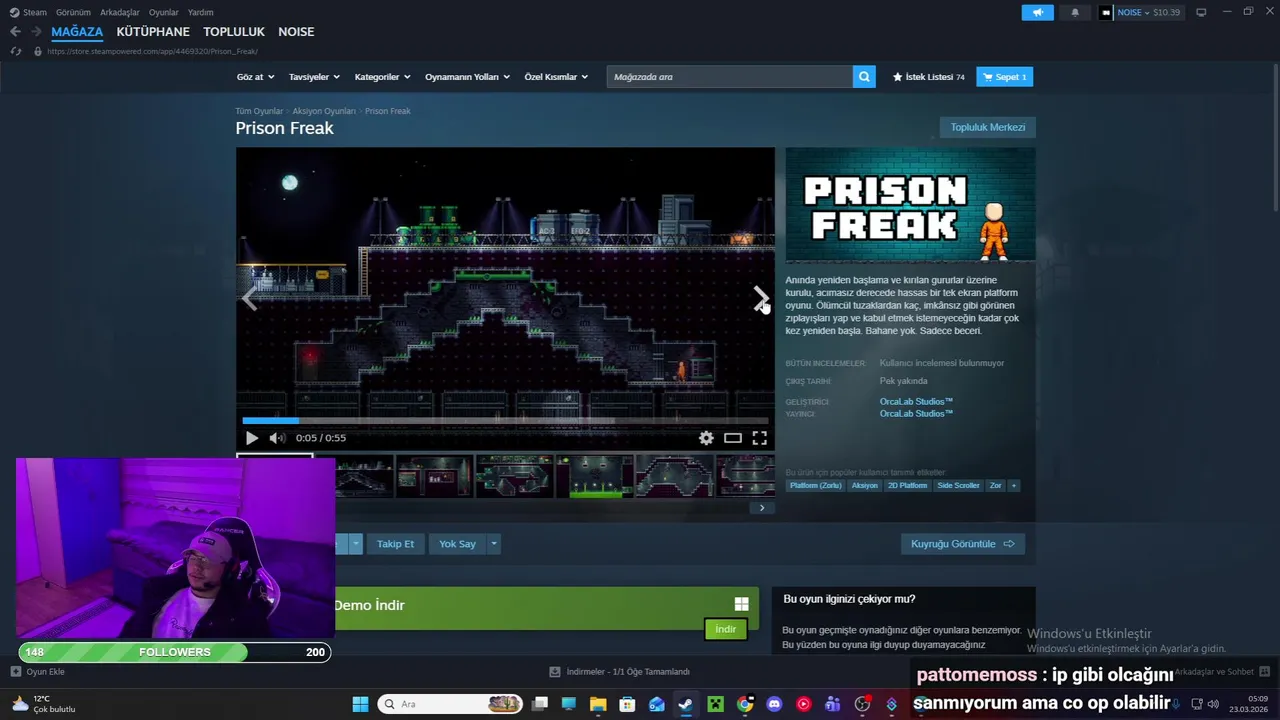1280x720 pixels.
Task: Select the 2D Platform tag
Action: (x=907, y=486)
